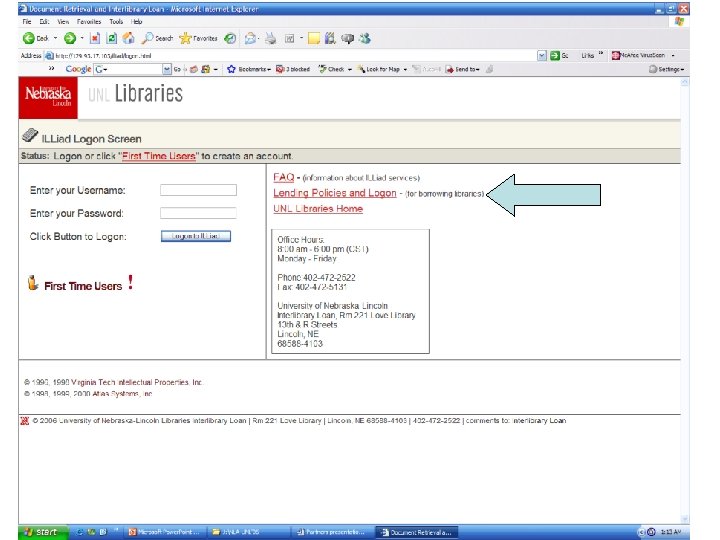Open the UNL Libraries Home link

[318, 208]
